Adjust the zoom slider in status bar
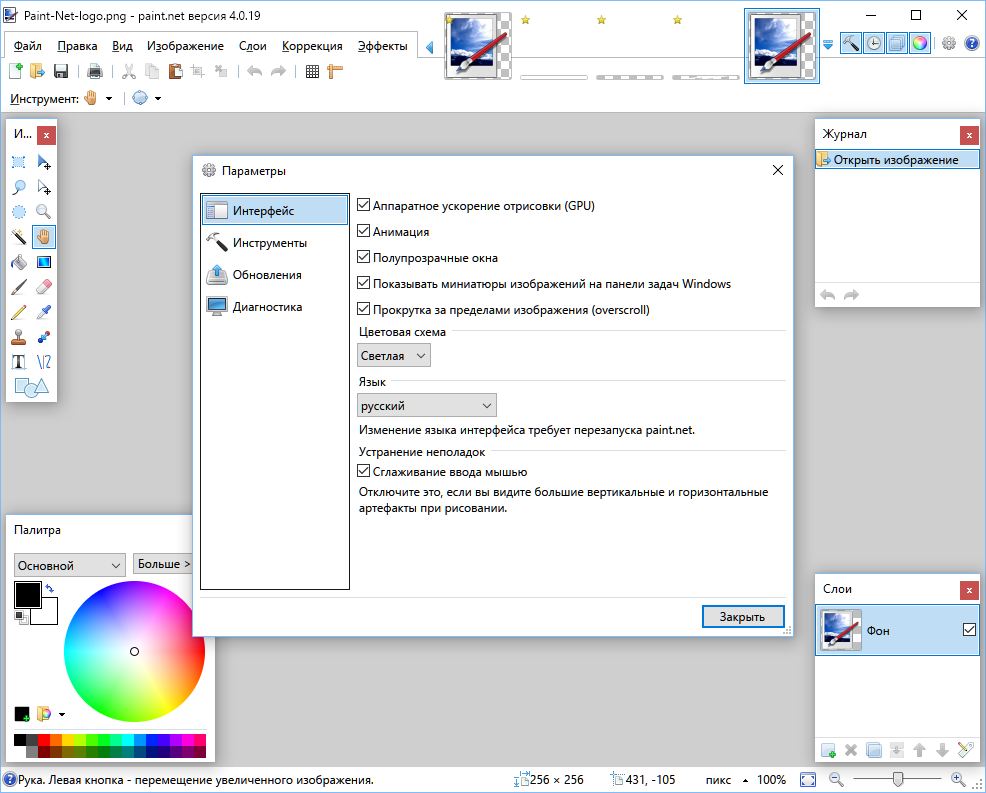The image size is (986, 793). 897,780
